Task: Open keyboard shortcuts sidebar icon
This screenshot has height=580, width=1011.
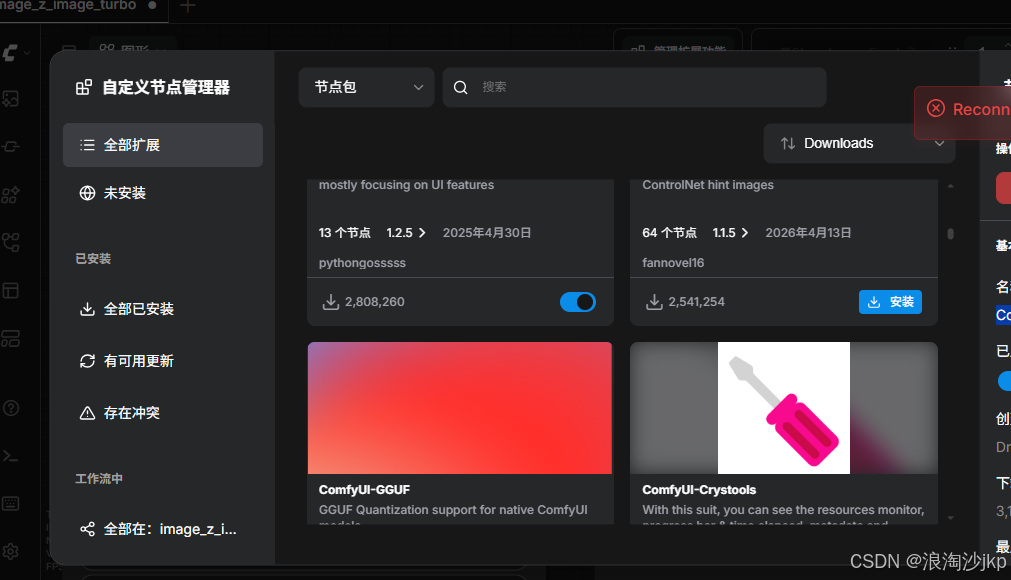Action: (10, 503)
